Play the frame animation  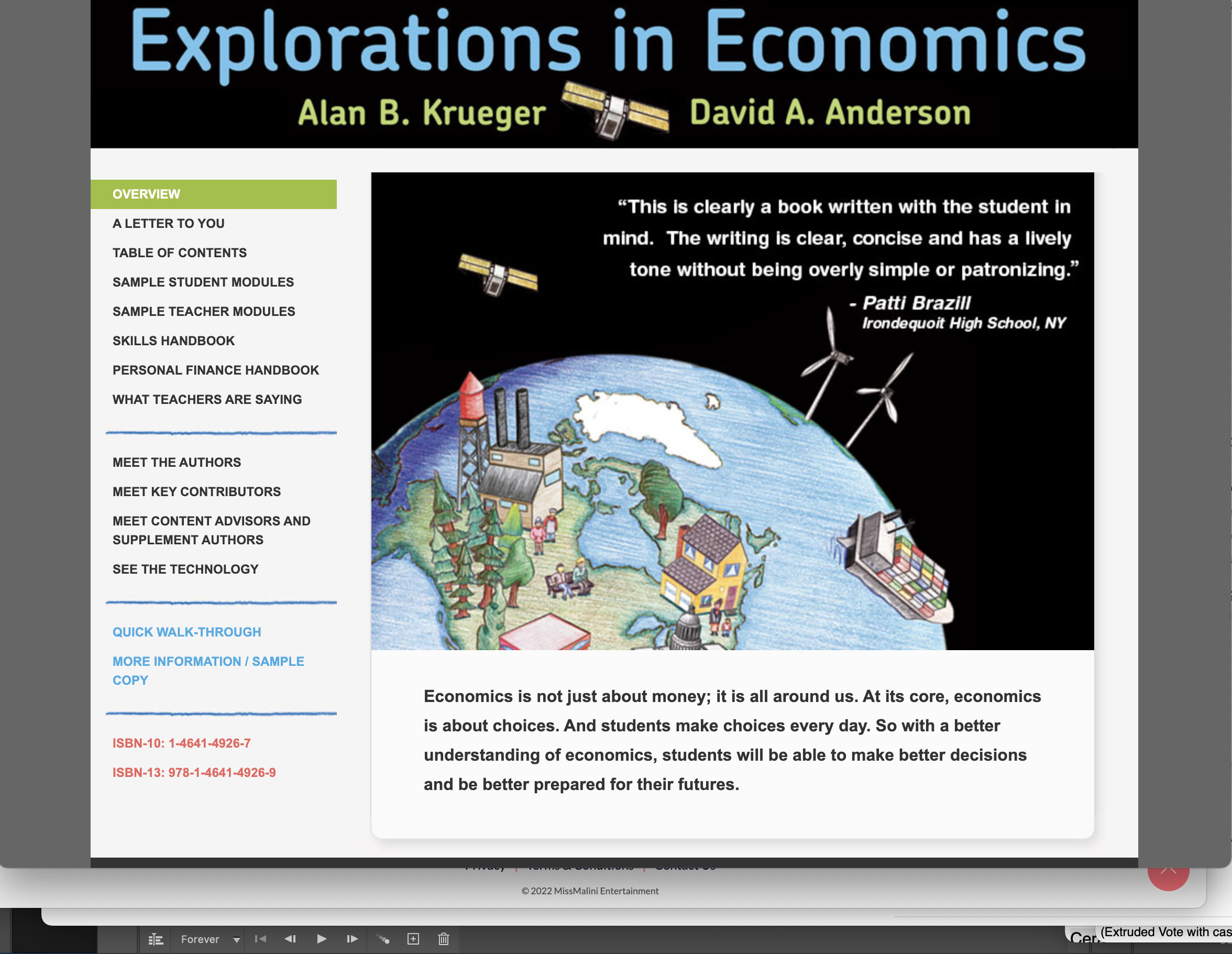tap(322, 939)
